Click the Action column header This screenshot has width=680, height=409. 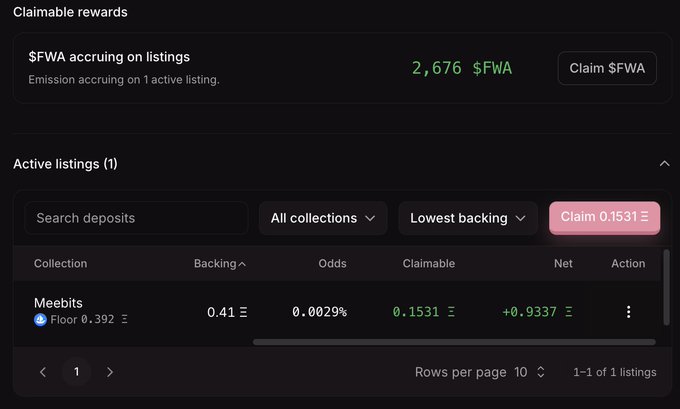pos(628,263)
